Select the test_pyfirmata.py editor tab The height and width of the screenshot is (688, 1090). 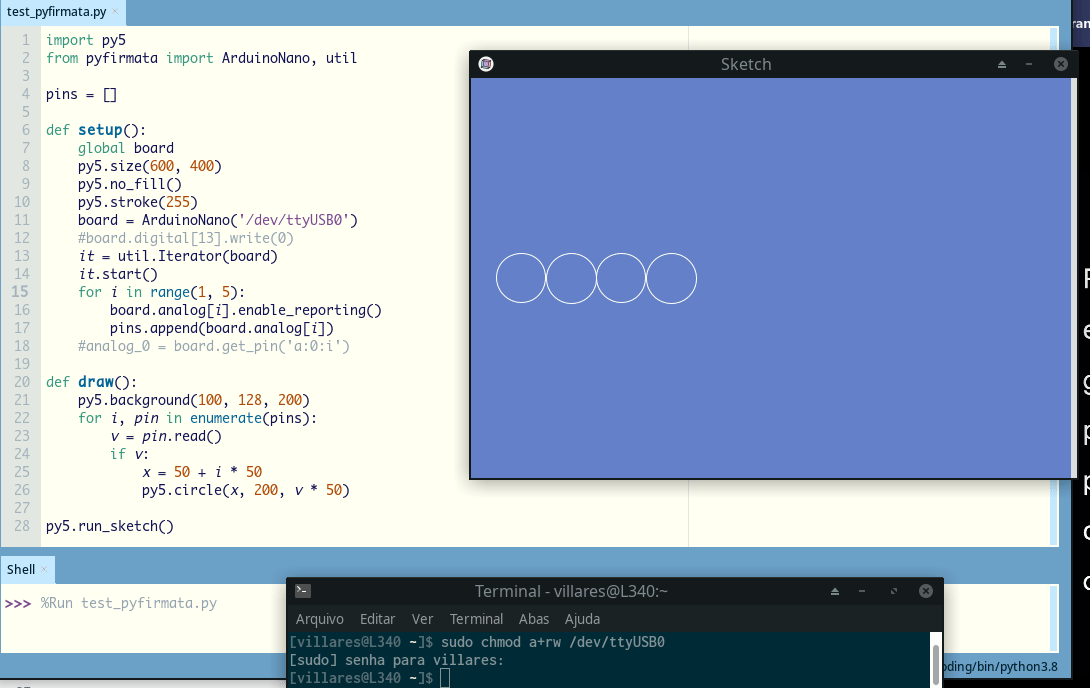tap(55, 12)
